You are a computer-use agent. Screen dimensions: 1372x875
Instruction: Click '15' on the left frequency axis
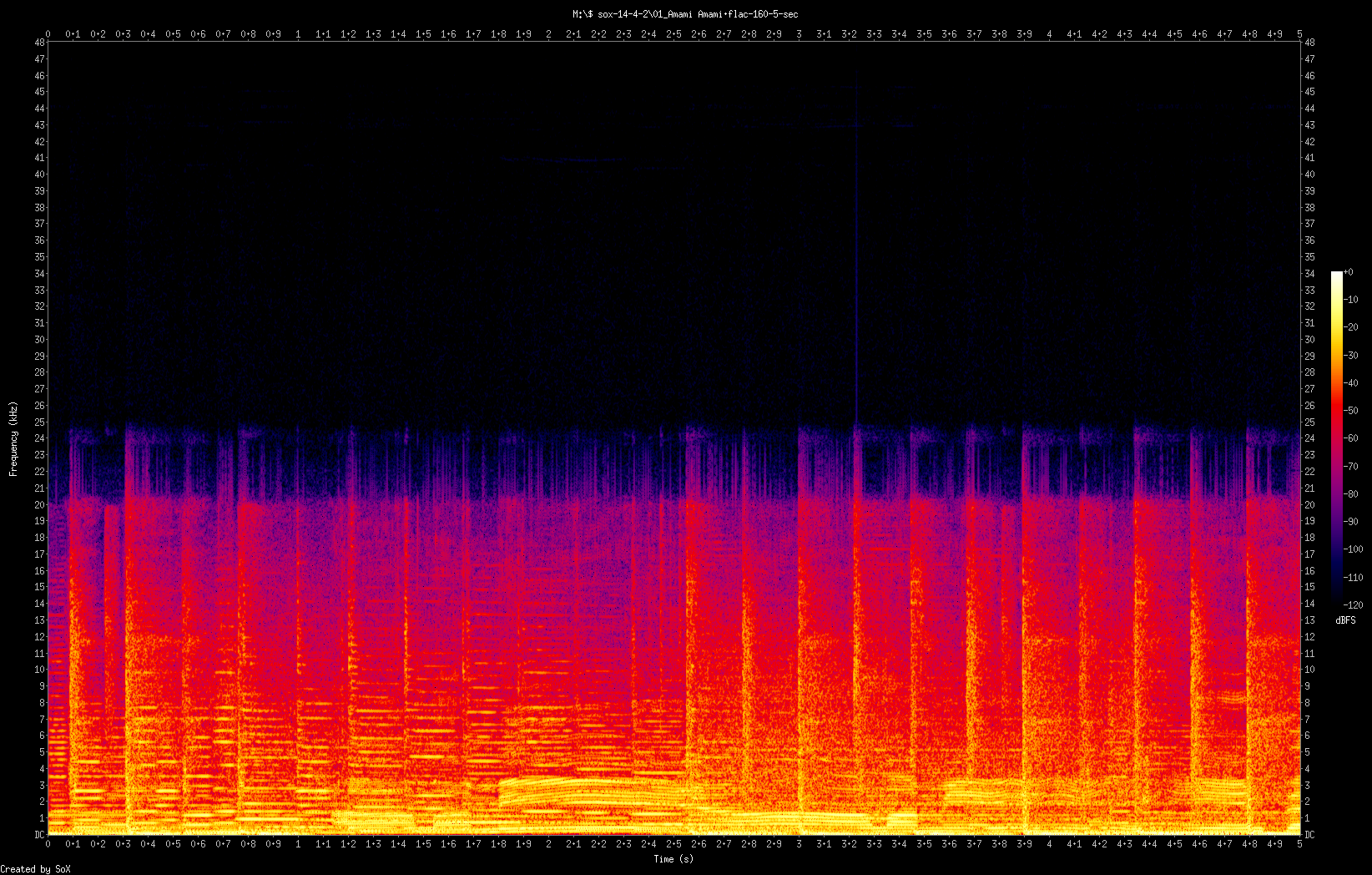(39, 587)
